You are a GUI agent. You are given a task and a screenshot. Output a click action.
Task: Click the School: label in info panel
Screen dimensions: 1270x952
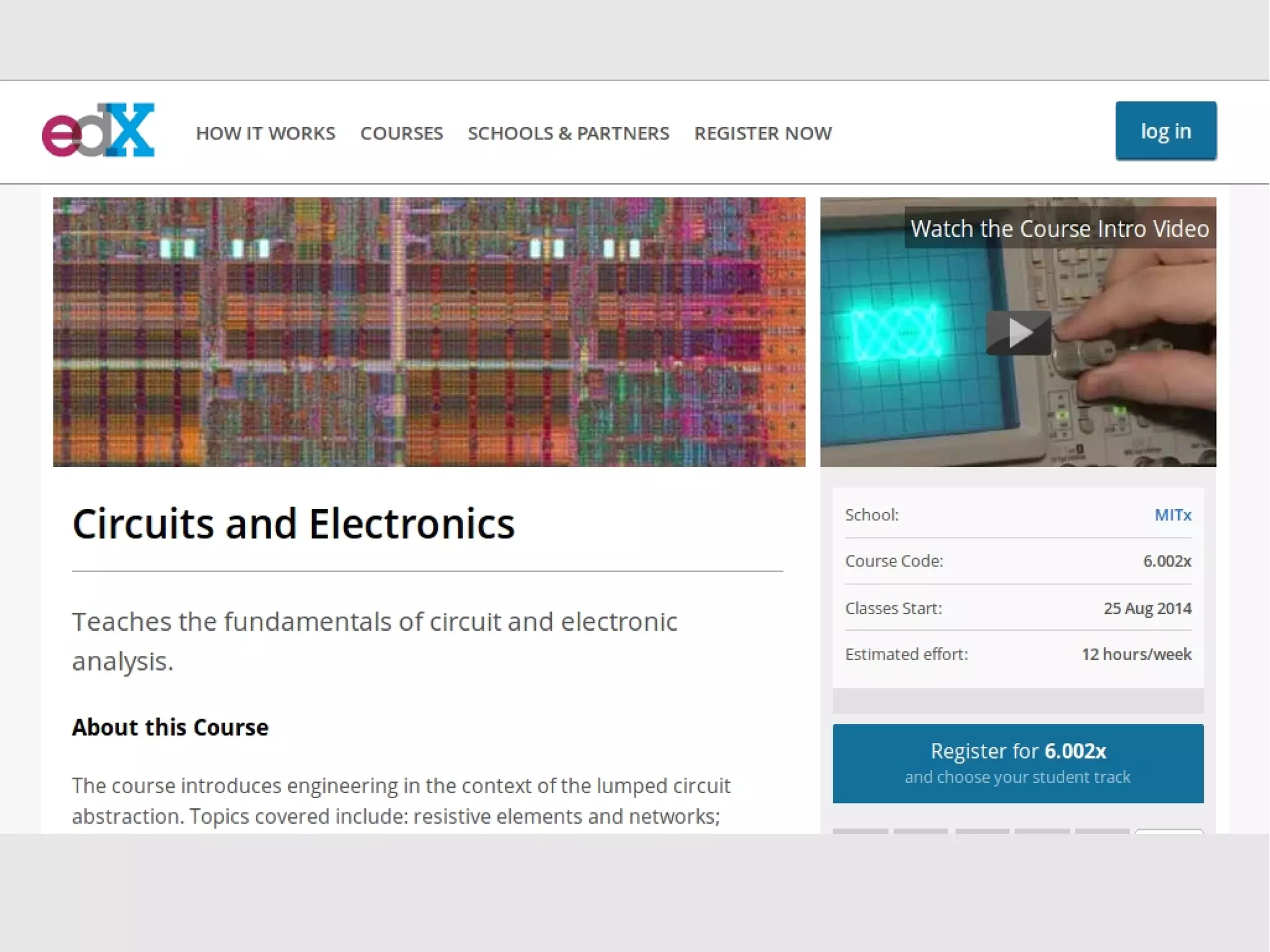(871, 515)
